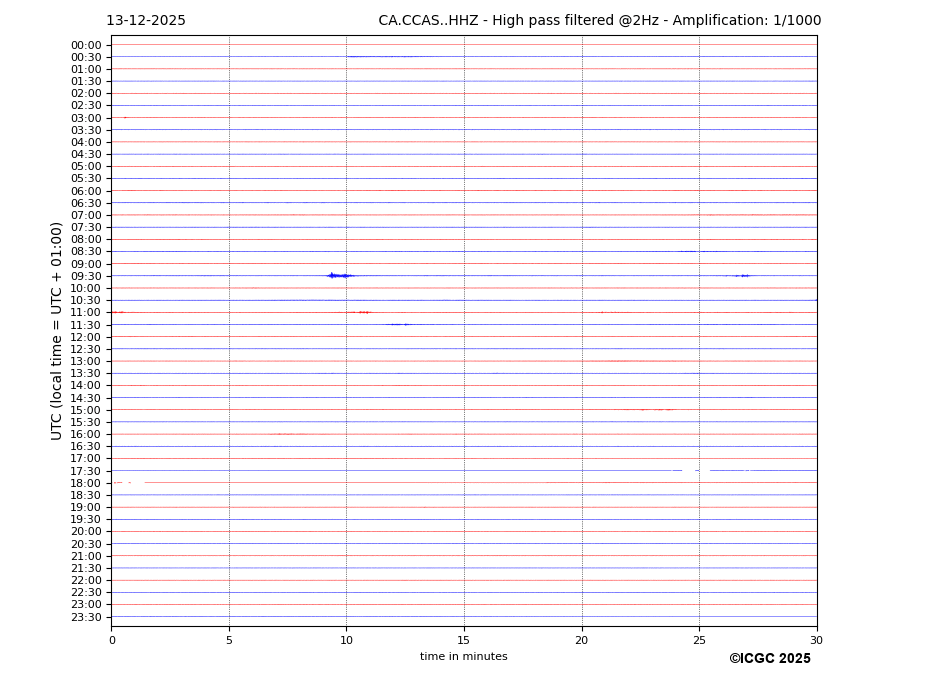Click the blue signal on the 00:30 trace
927x696 pixels.
pyautogui.click(x=385, y=57)
